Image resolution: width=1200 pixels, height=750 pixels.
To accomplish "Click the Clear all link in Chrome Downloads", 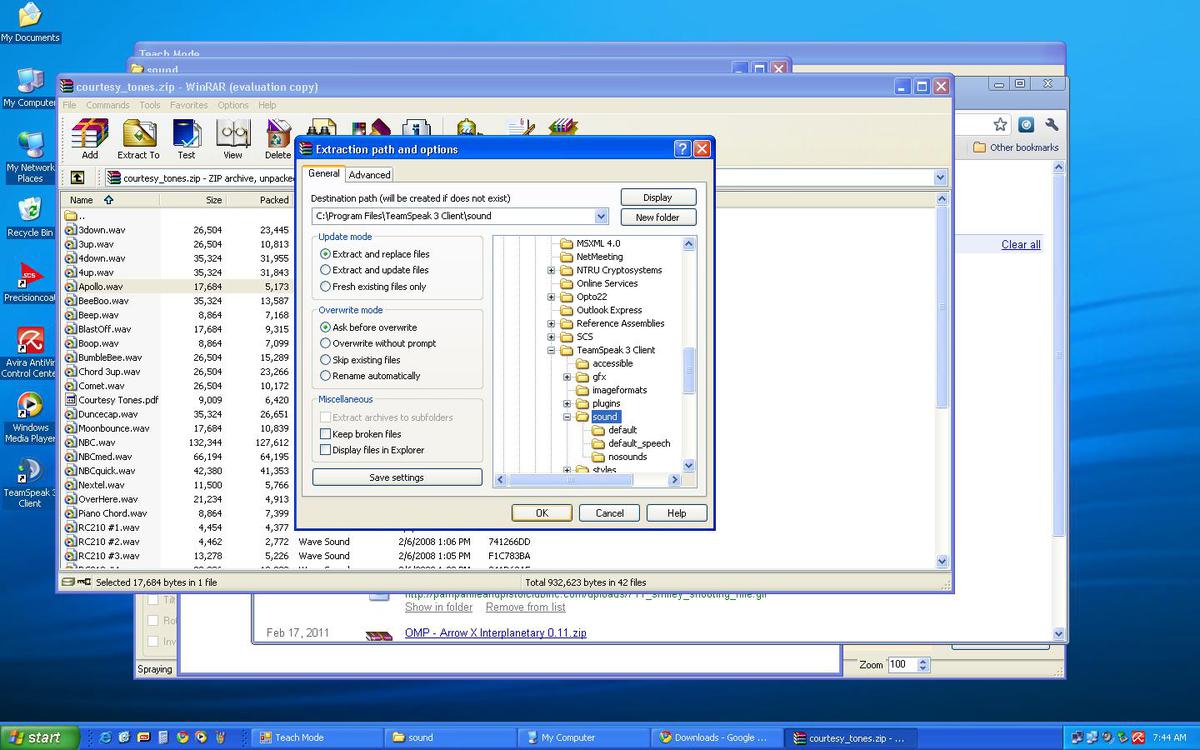I will 1021,245.
